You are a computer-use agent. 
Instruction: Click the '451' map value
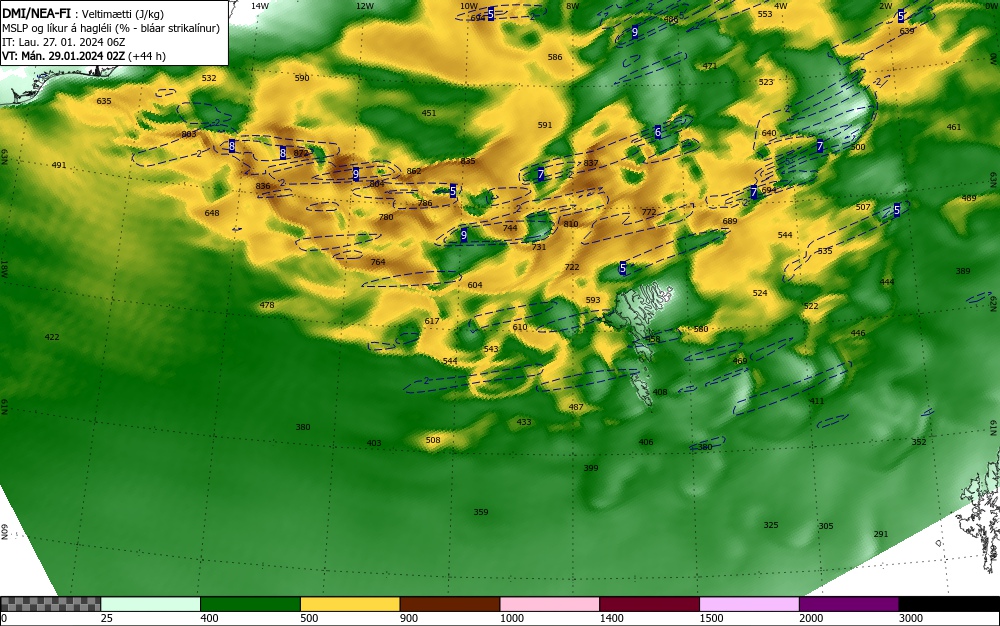(x=429, y=113)
